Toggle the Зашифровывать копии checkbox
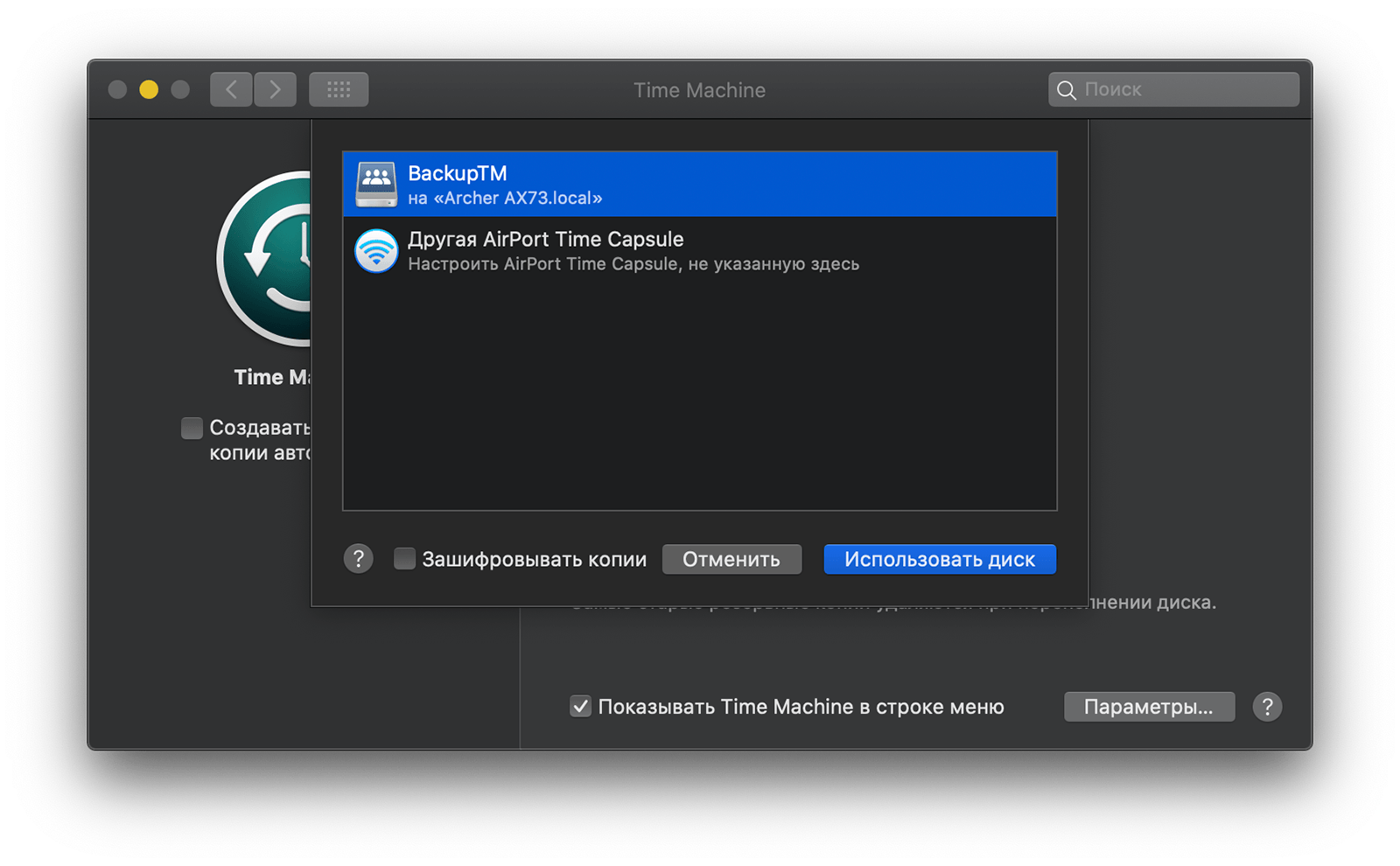The image size is (1400, 866). pos(404,559)
